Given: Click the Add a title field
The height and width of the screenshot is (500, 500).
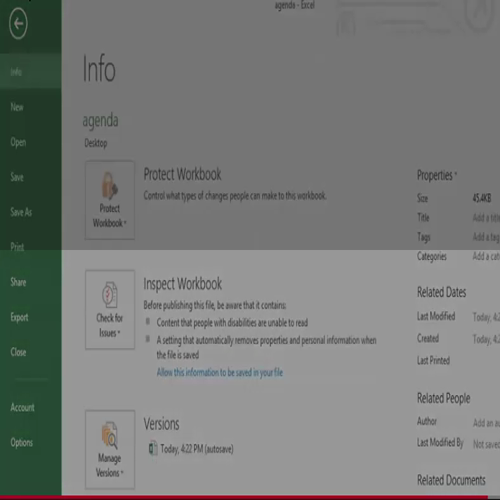Looking at the screenshot, I should (x=486, y=218).
